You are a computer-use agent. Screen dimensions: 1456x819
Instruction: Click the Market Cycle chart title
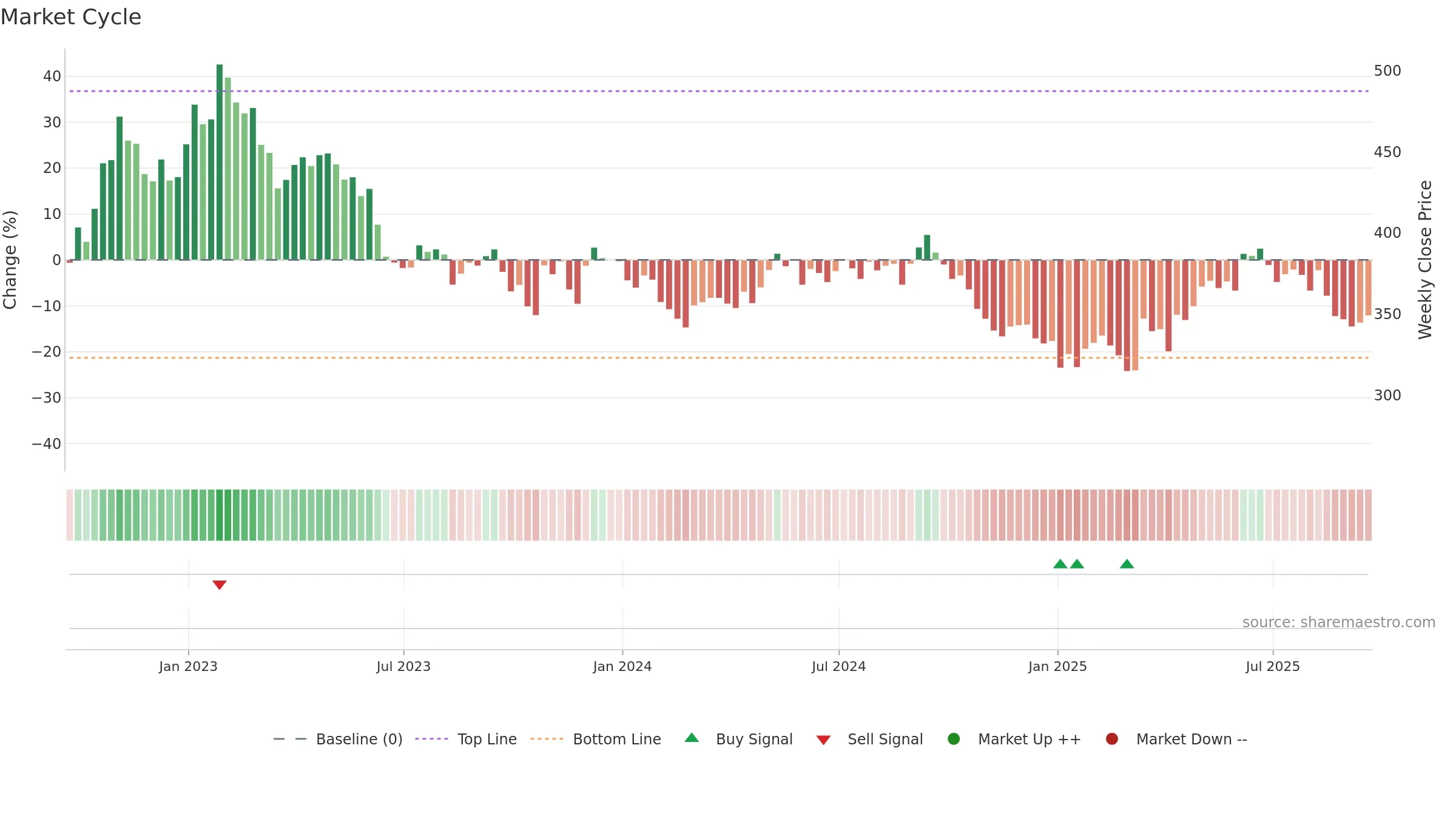pos(71,17)
